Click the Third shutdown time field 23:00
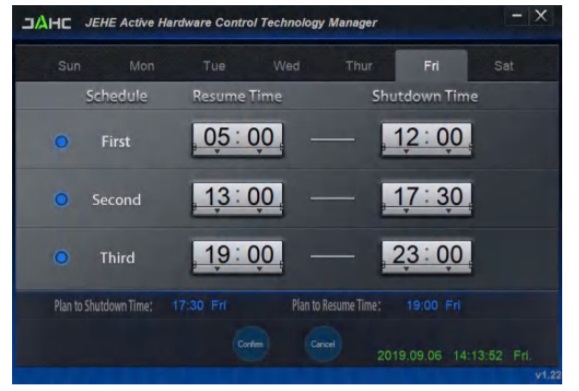 pyautogui.click(x=426, y=257)
